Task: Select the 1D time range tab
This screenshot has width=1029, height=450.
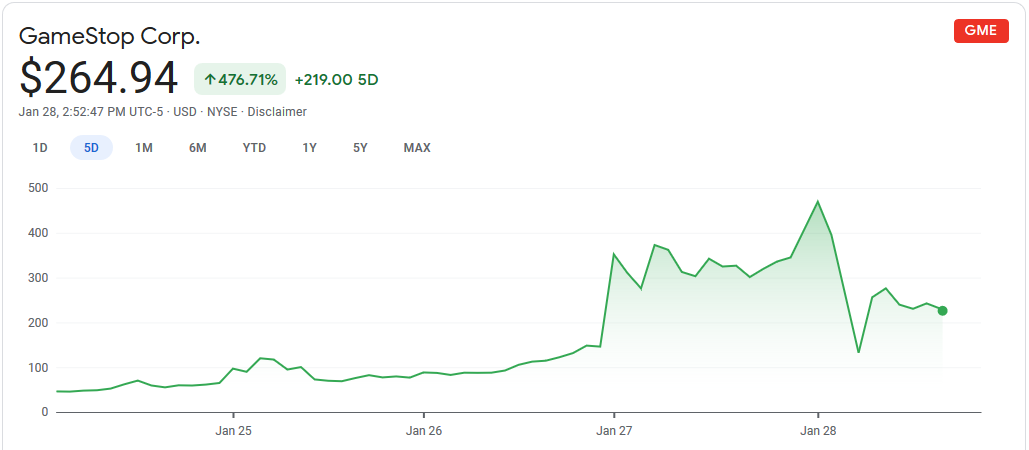Action: pos(40,148)
